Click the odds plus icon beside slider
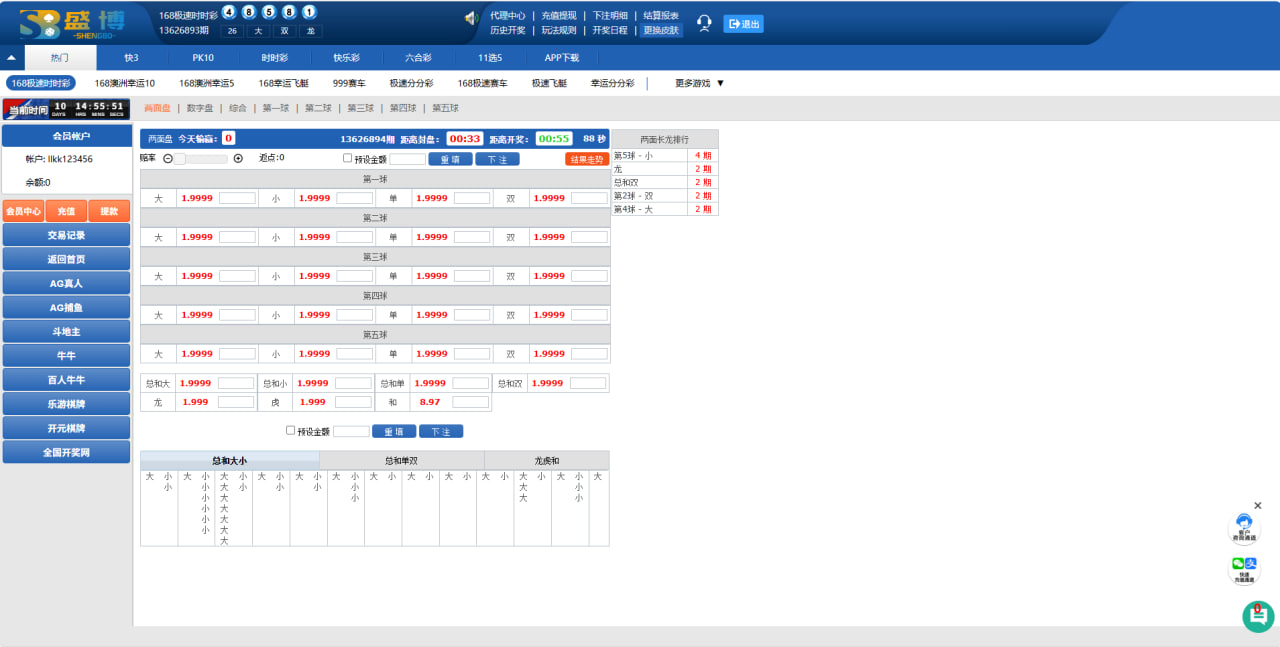The width and height of the screenshot is (1280, 647). (x=238, y=158)
